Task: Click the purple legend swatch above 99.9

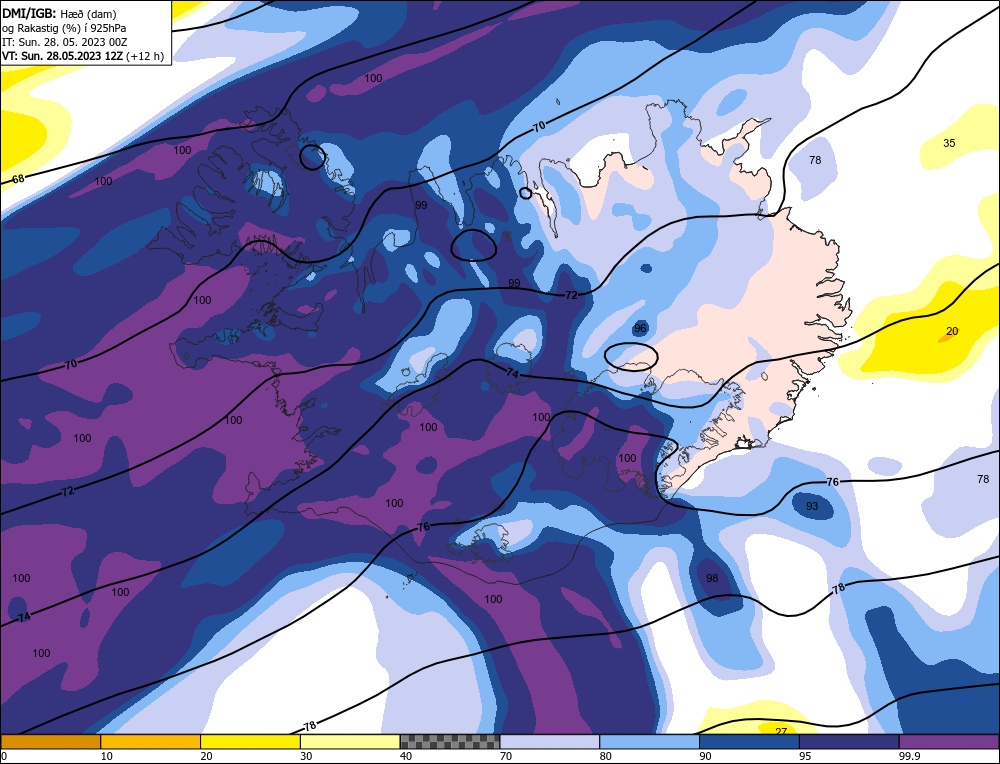Action: click(949, 742)
